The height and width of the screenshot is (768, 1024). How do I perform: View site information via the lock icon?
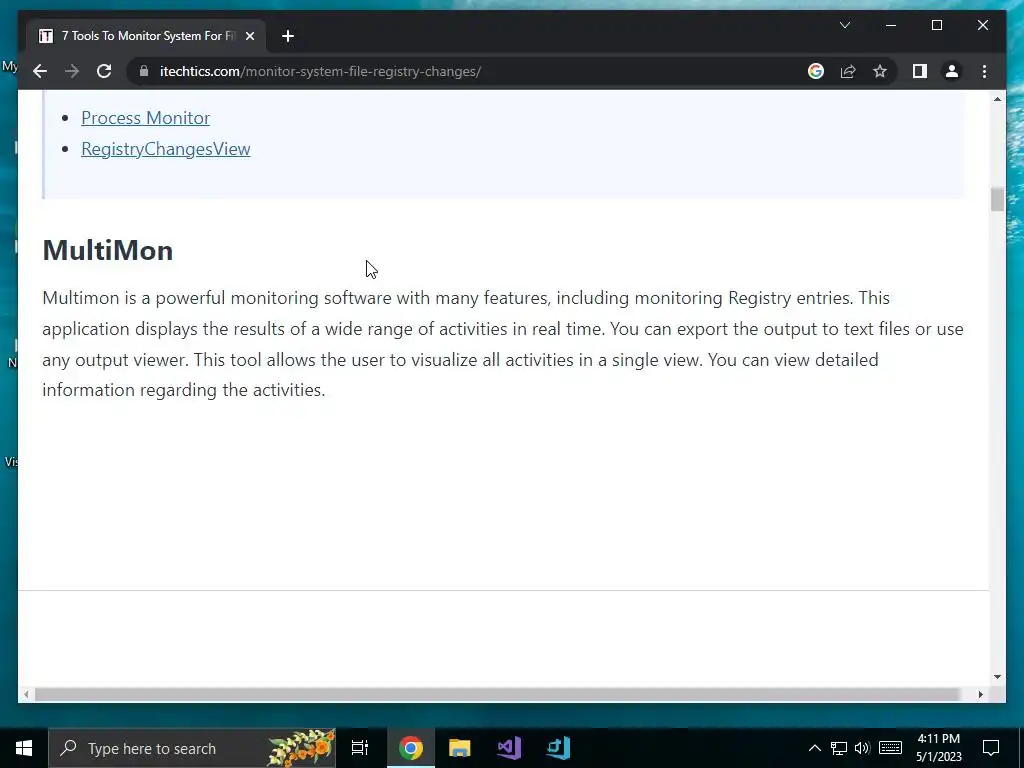point(144,71)
